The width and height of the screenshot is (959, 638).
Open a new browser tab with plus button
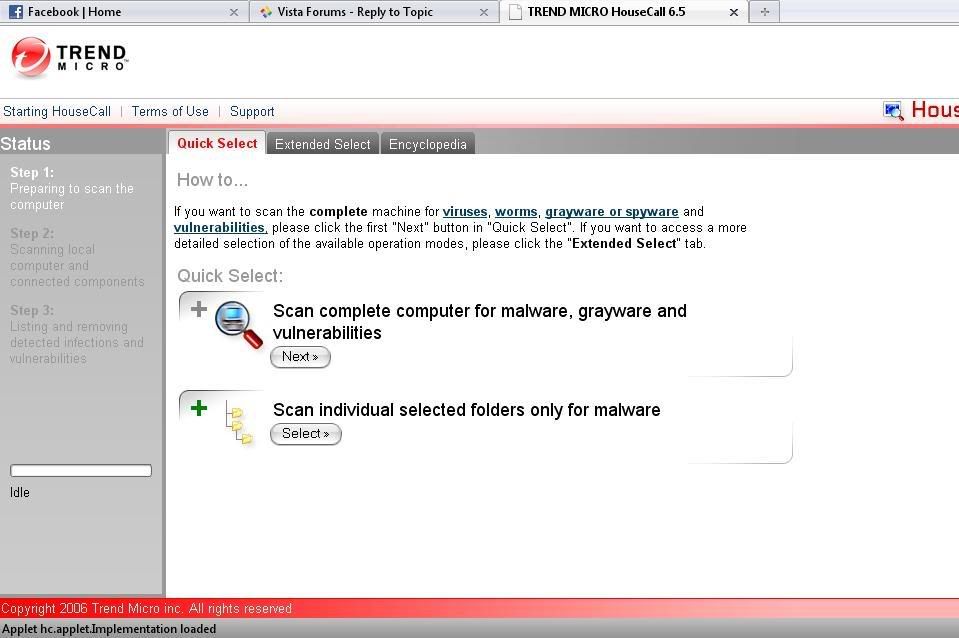(x=765, y=12)
